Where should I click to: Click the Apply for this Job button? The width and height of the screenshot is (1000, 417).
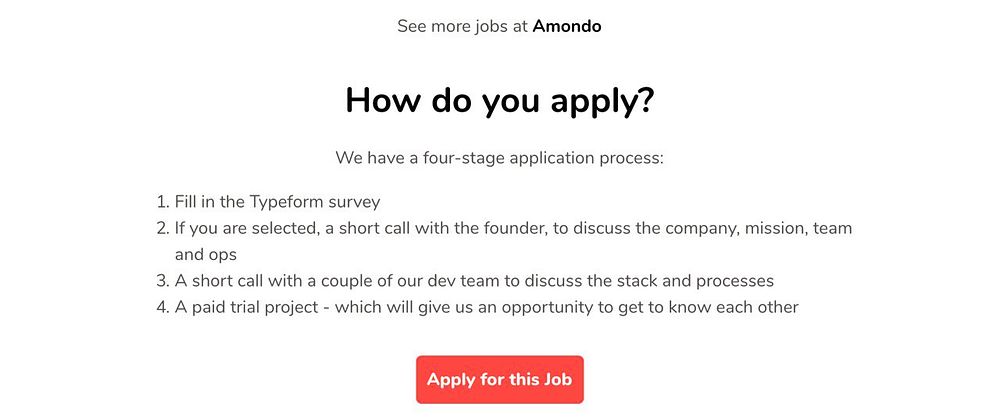499,379
